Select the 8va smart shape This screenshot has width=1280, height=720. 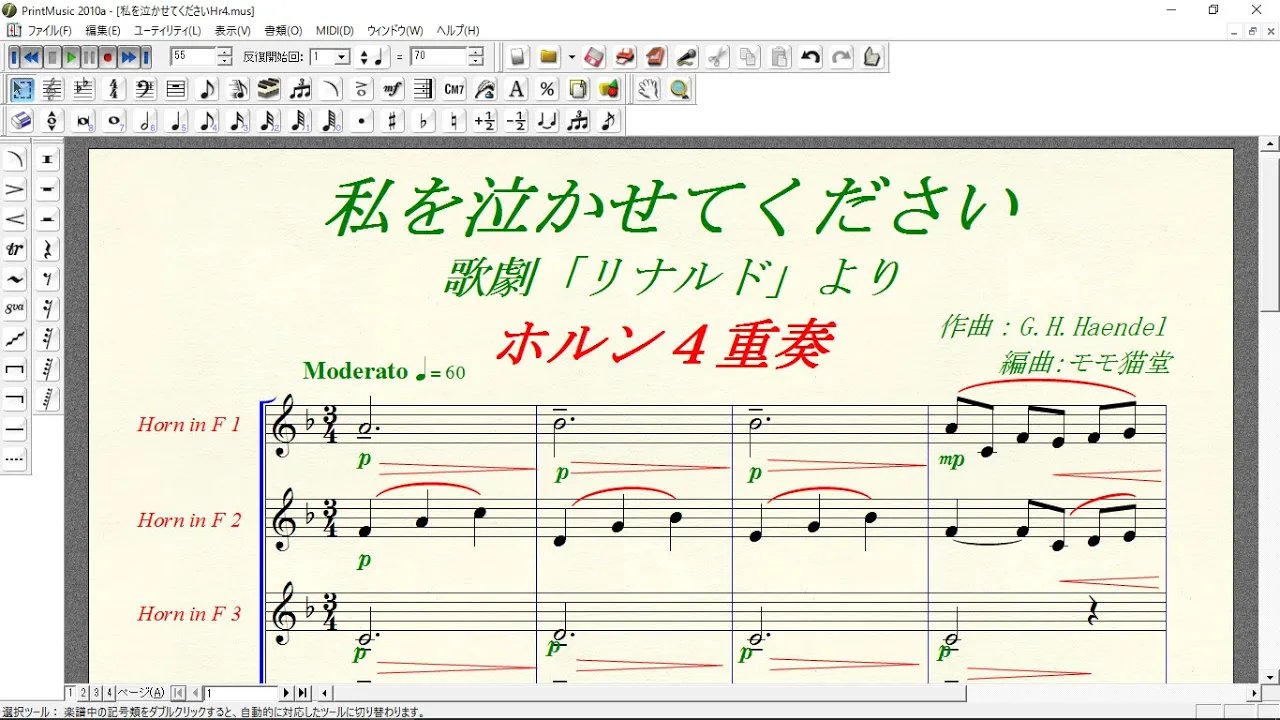pos(15,309)
